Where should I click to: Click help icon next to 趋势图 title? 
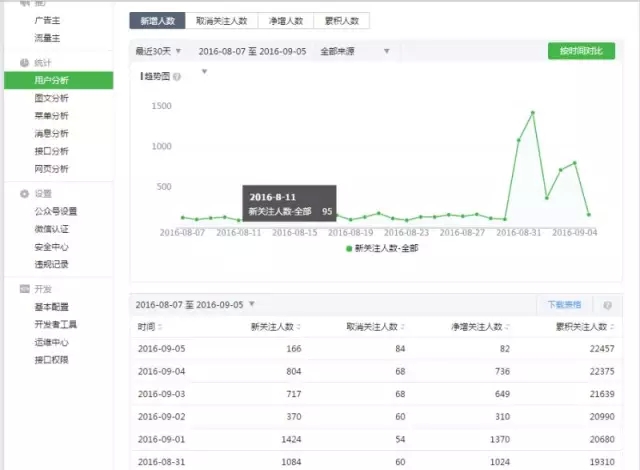177,76
